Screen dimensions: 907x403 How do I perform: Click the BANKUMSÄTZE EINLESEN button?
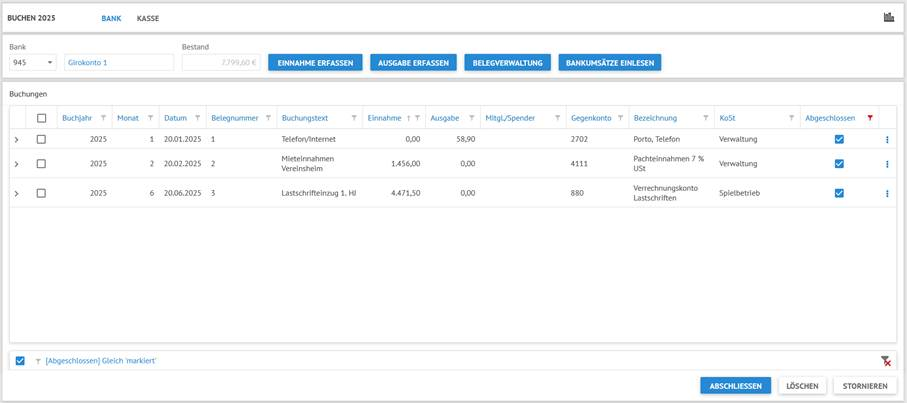click(x=609, y=63)
